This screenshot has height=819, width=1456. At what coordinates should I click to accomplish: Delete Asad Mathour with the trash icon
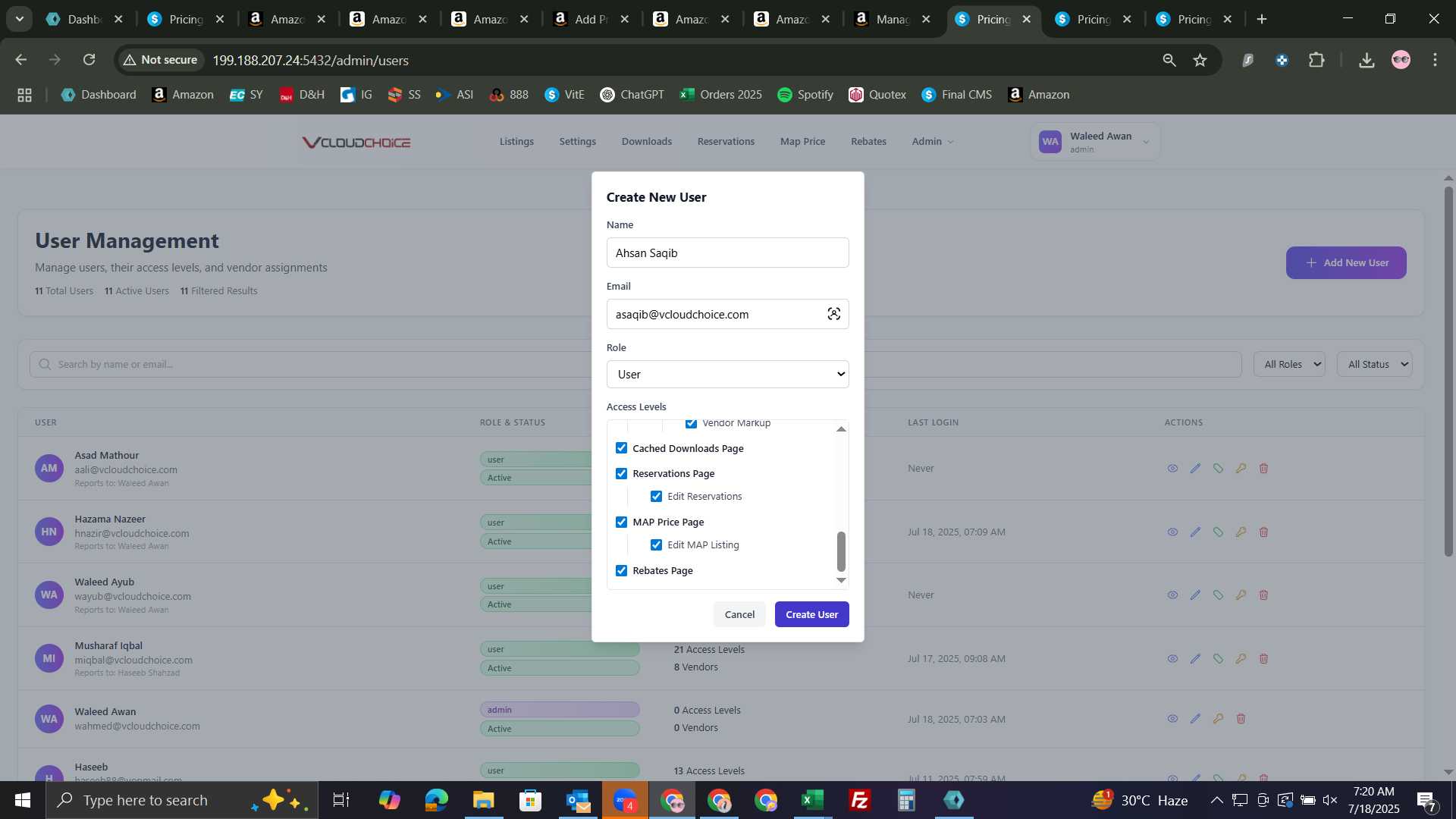1263,469
